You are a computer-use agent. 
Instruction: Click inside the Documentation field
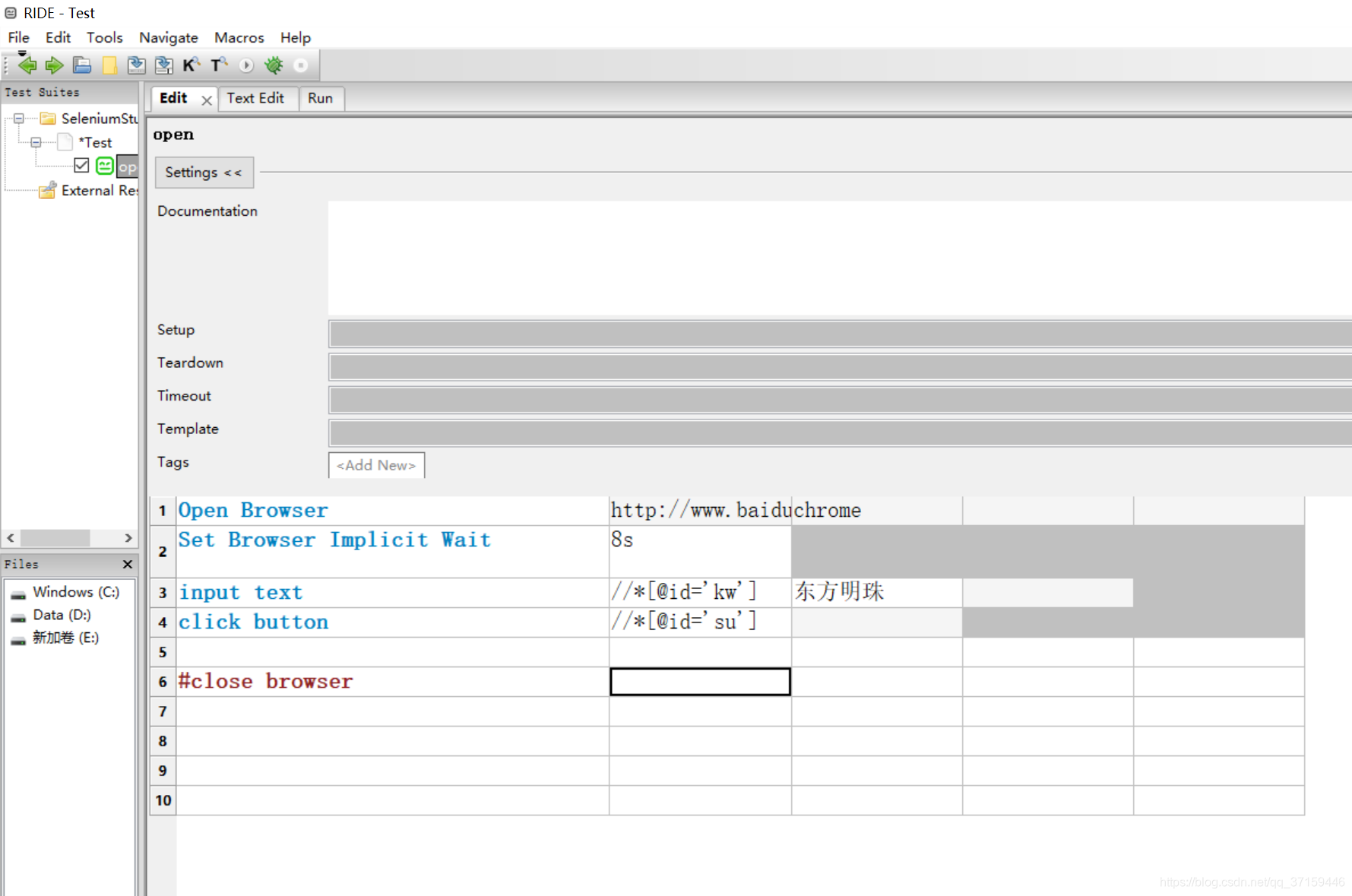point(684,258)
